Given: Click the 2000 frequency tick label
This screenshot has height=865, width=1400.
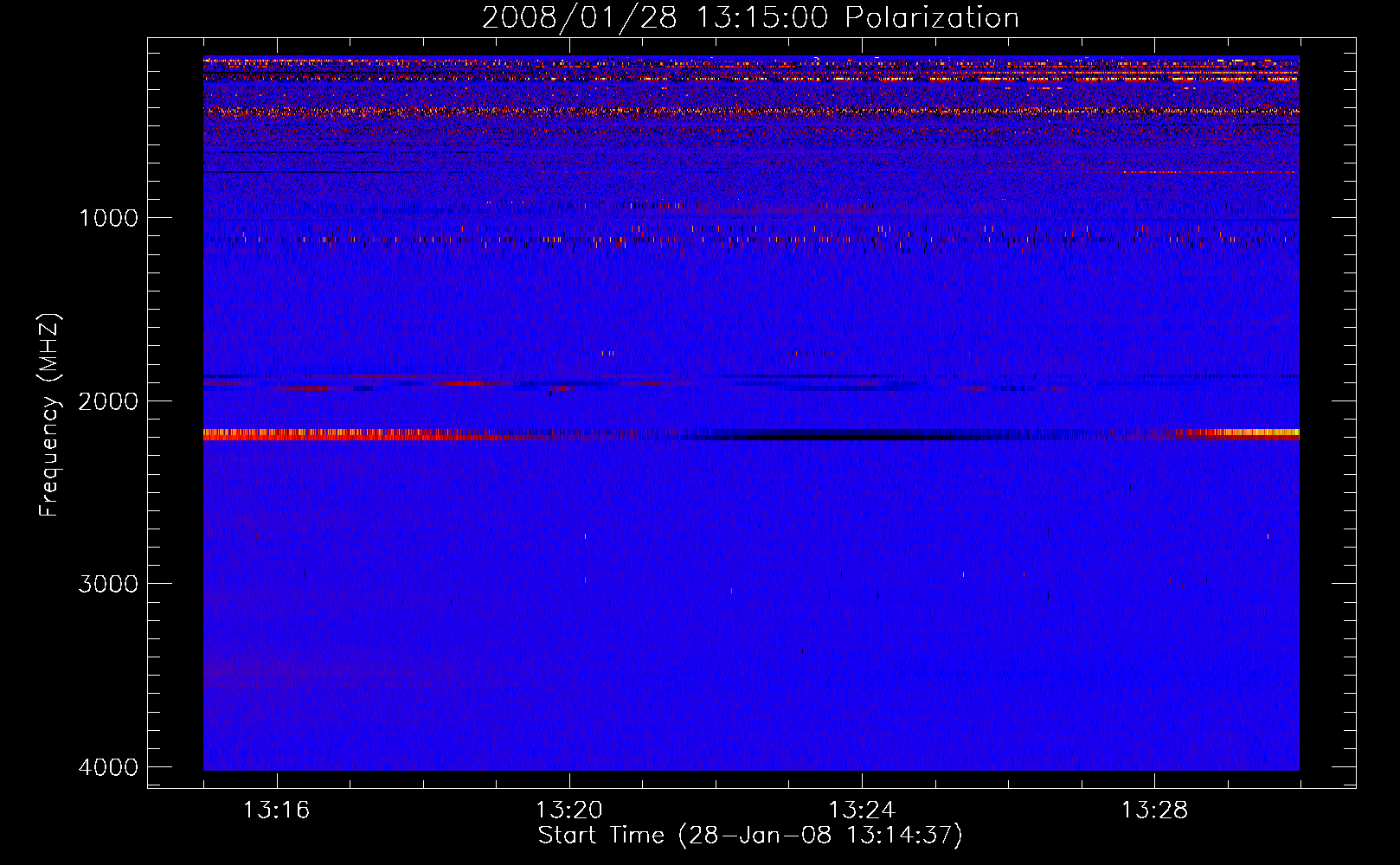Looking at the screenshot, I should (x=108, y=400).
